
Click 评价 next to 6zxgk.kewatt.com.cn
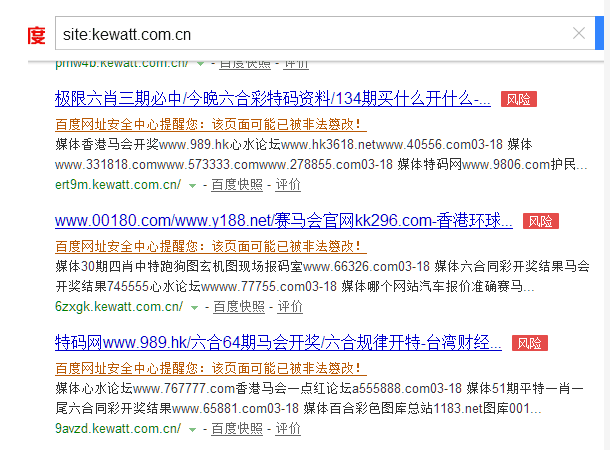[x=289, y=307]
